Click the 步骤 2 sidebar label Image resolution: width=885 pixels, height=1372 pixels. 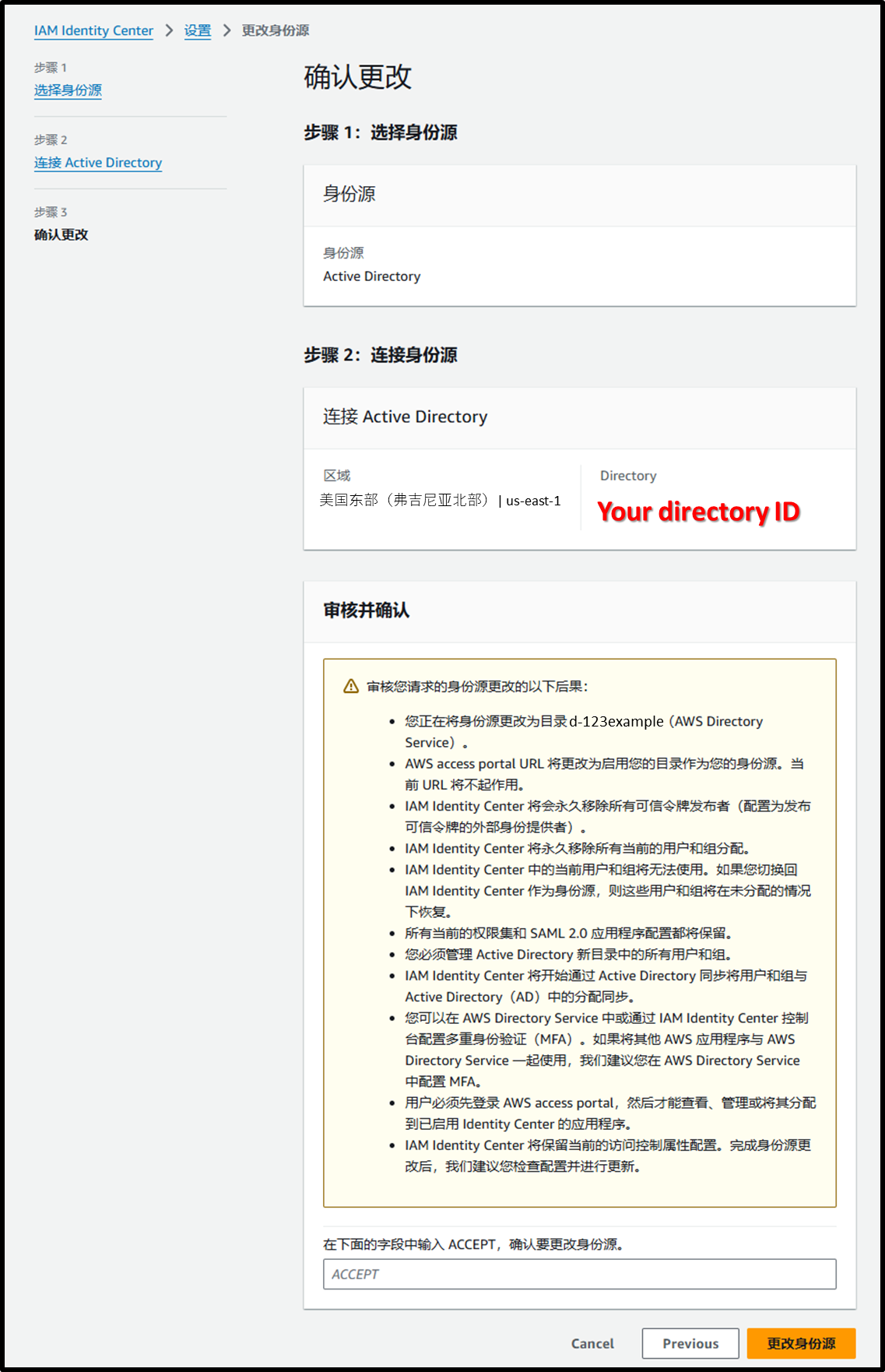[x=51, y=140]
